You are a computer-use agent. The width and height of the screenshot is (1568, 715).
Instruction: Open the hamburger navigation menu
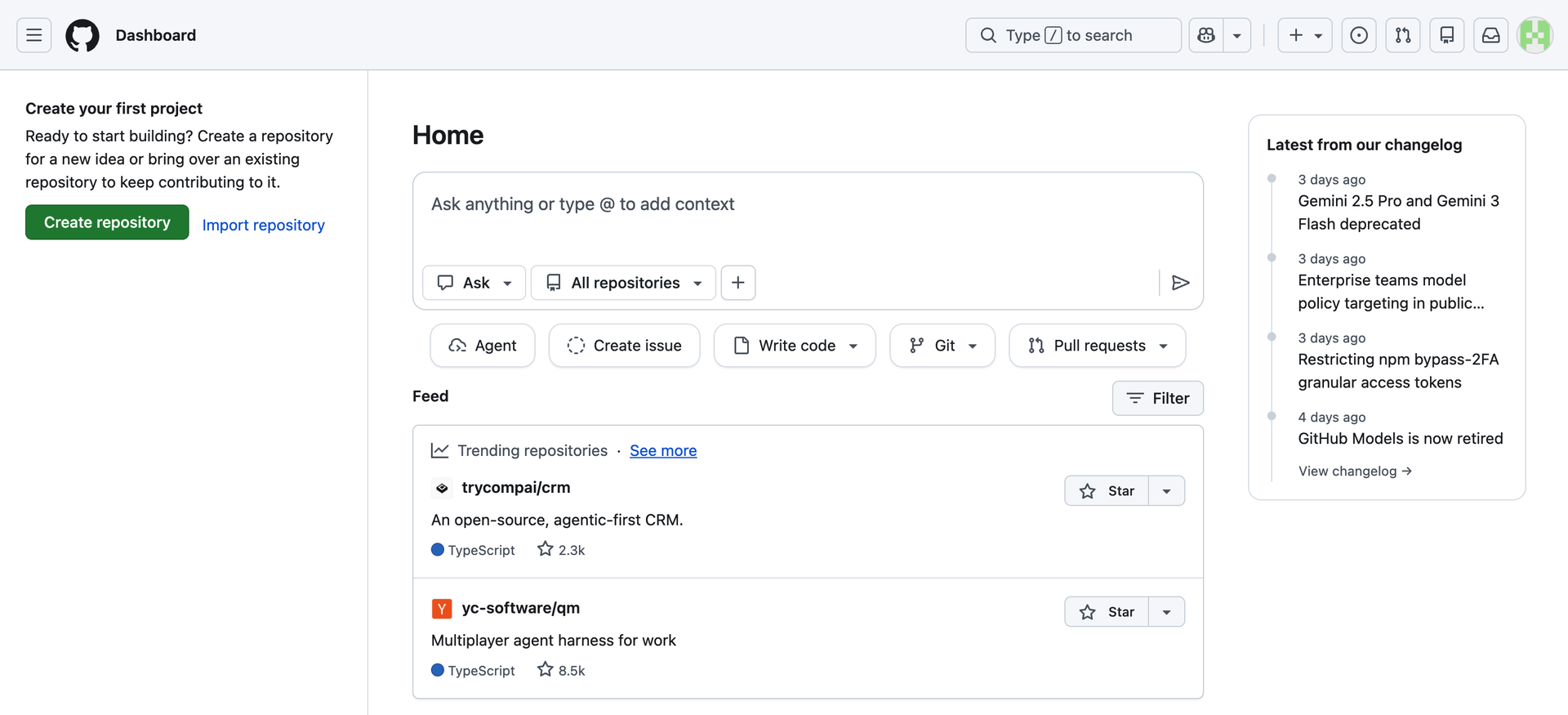tap(33, 35)
